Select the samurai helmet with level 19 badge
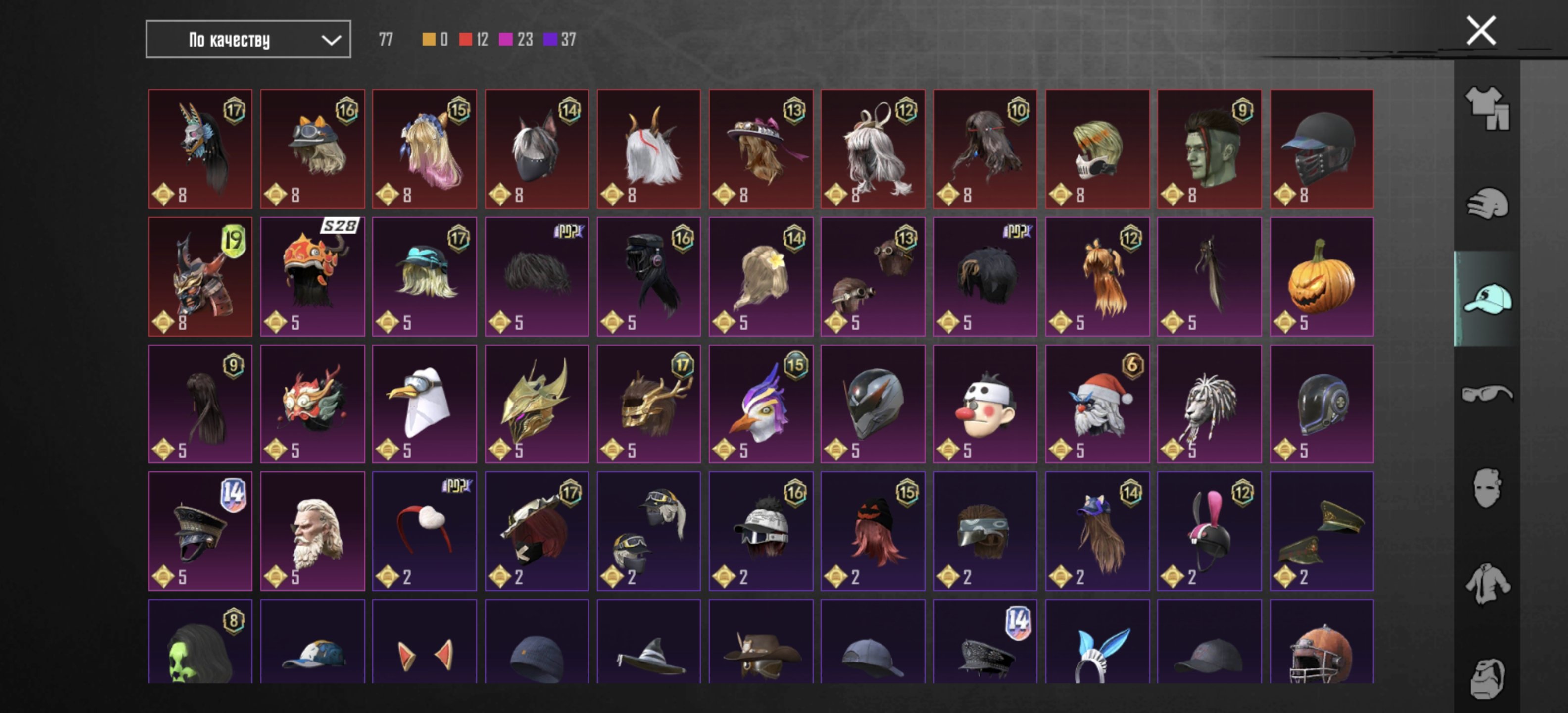Screen dimensions: 1568x713 point(200,277)
